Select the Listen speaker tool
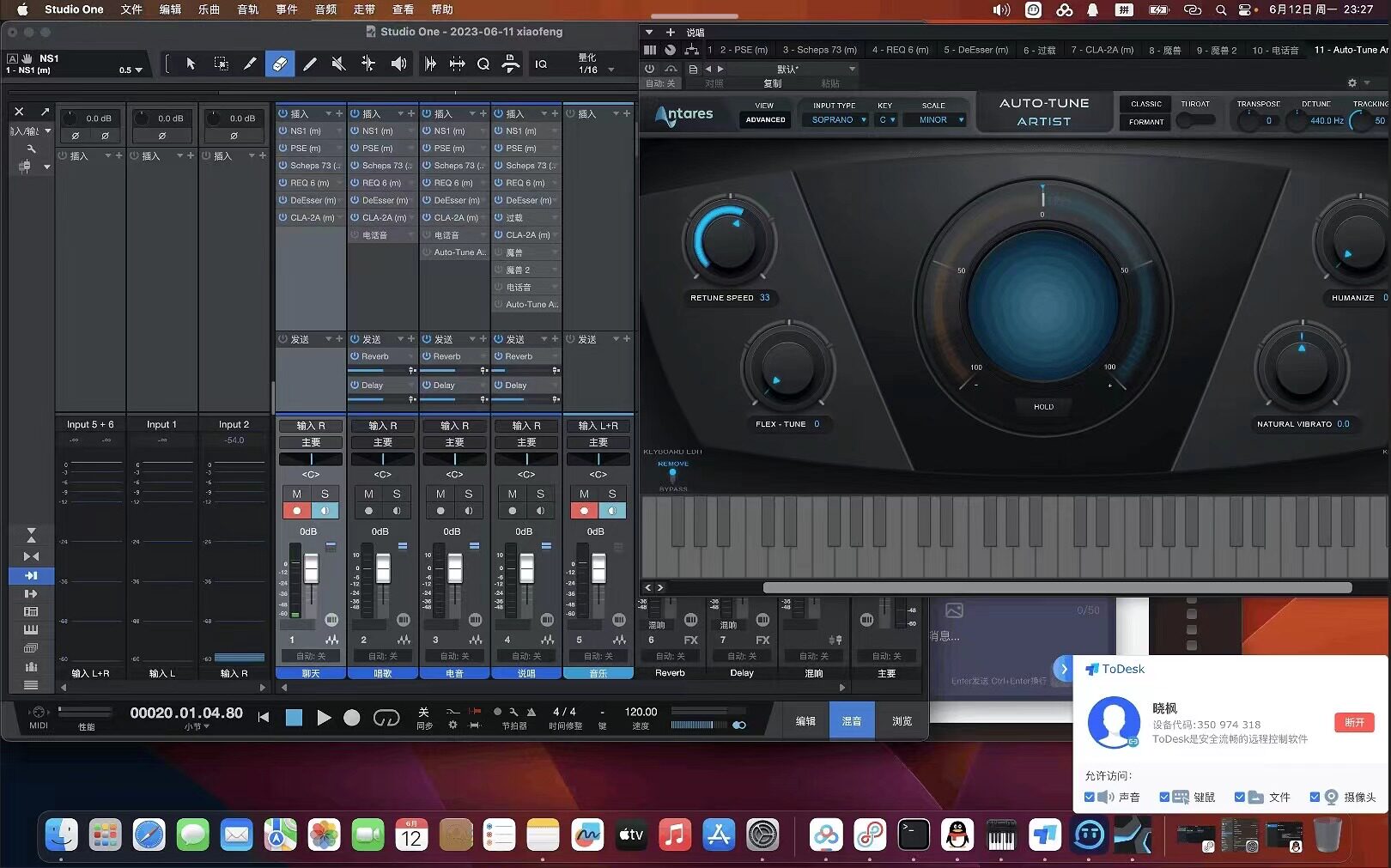The image size is (1391, 868). 398,64
